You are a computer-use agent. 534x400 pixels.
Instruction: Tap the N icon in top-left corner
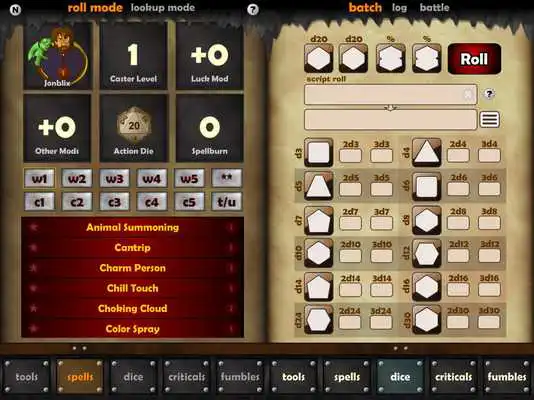[x=15, y=10]
